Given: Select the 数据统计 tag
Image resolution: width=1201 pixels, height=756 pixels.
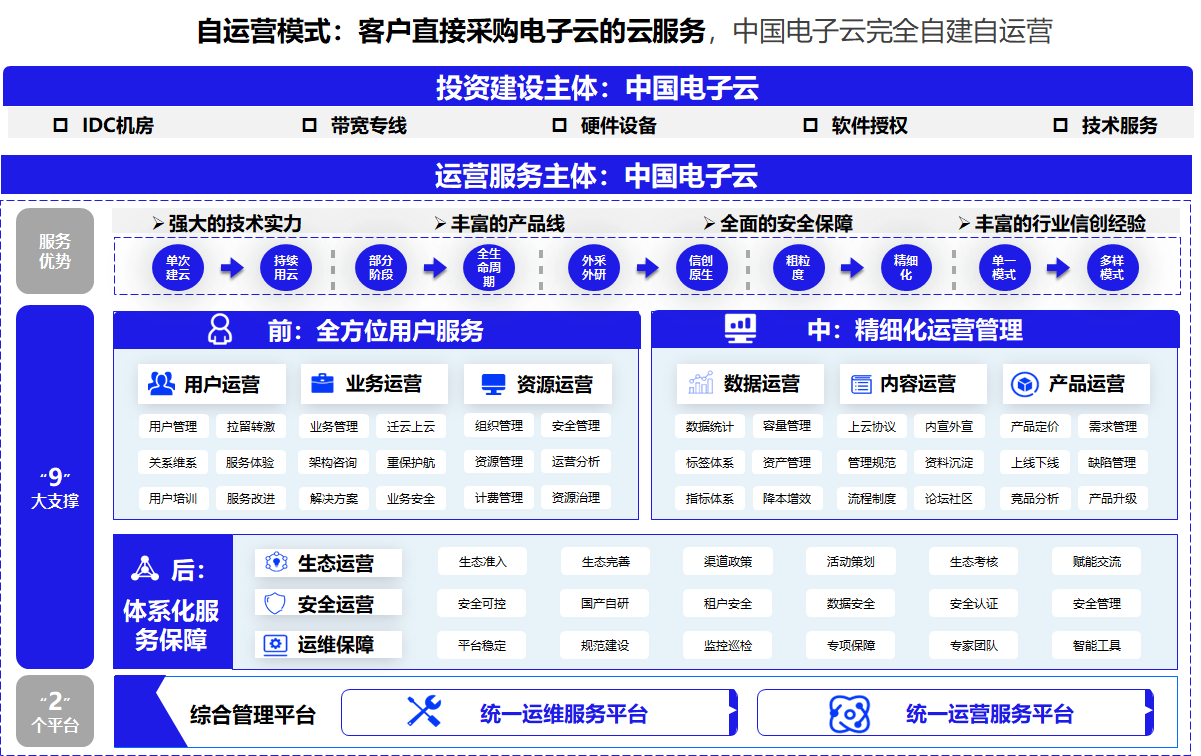Looking at the screenshot, I should 710,427.
